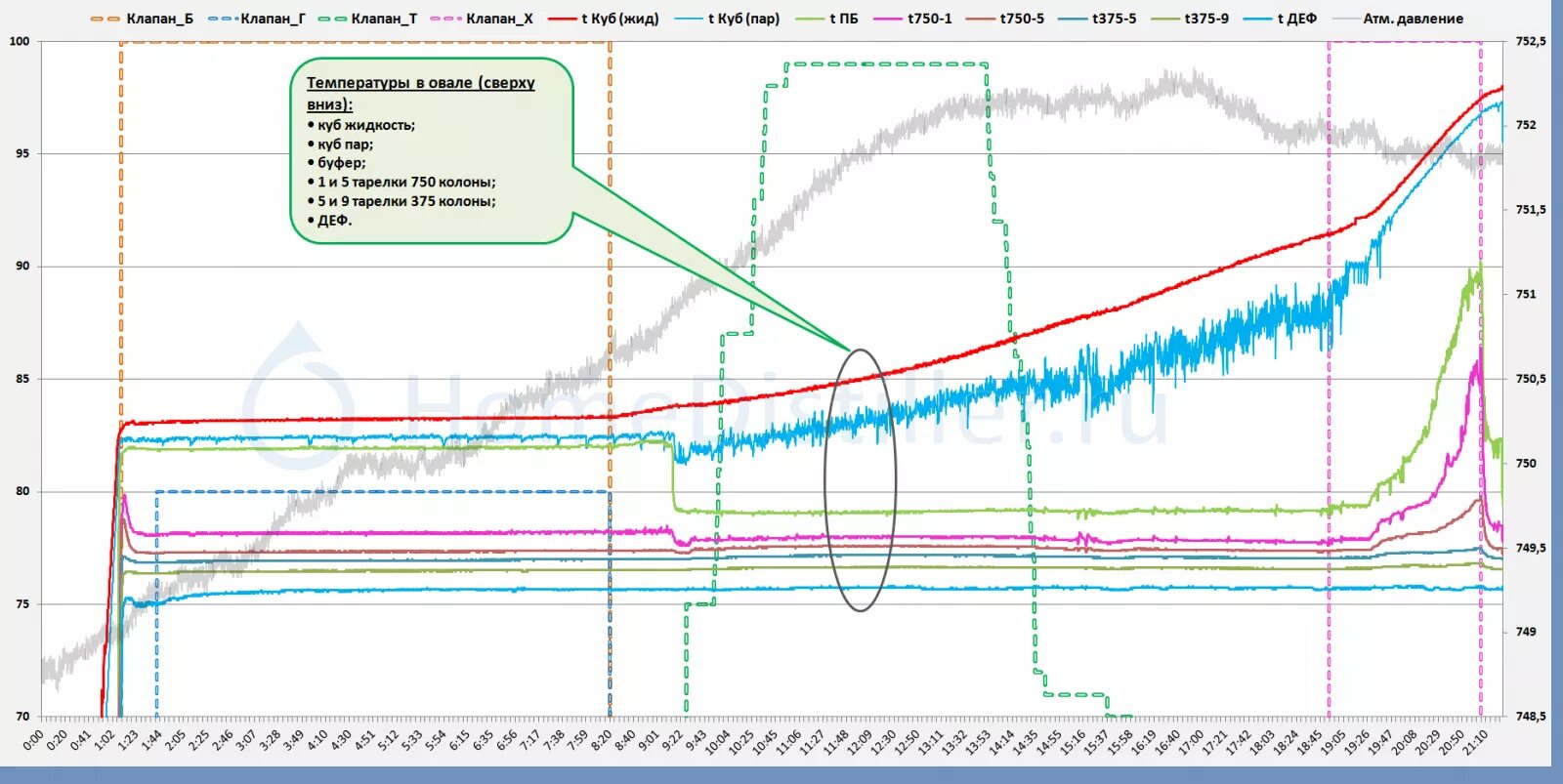Select the t750-5 legend entry
The height and width of the screenshot is (784, 1563).
[1004, 19]
